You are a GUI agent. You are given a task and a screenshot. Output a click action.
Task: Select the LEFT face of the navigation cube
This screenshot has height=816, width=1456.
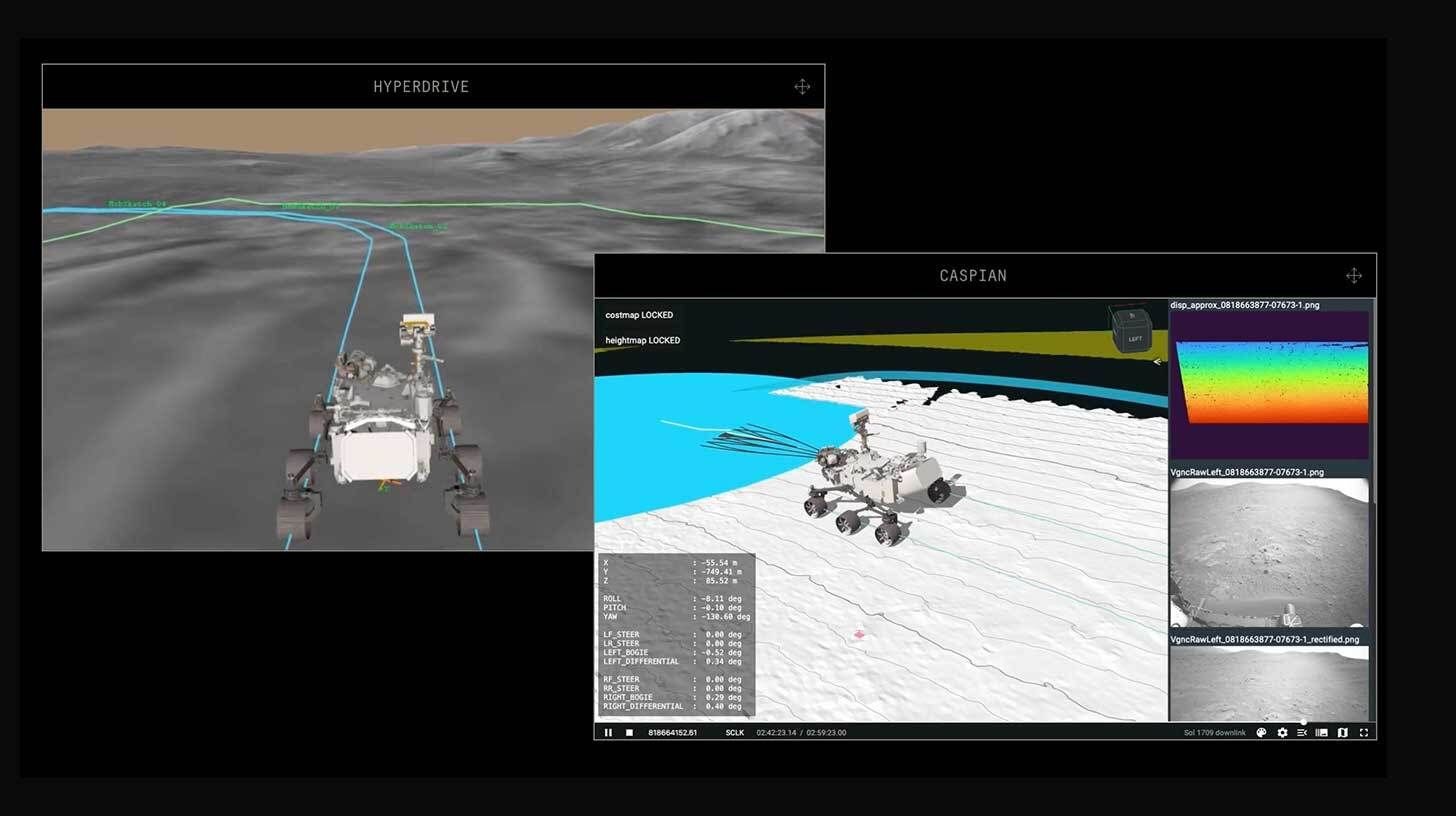click(x=1134, y=339)
